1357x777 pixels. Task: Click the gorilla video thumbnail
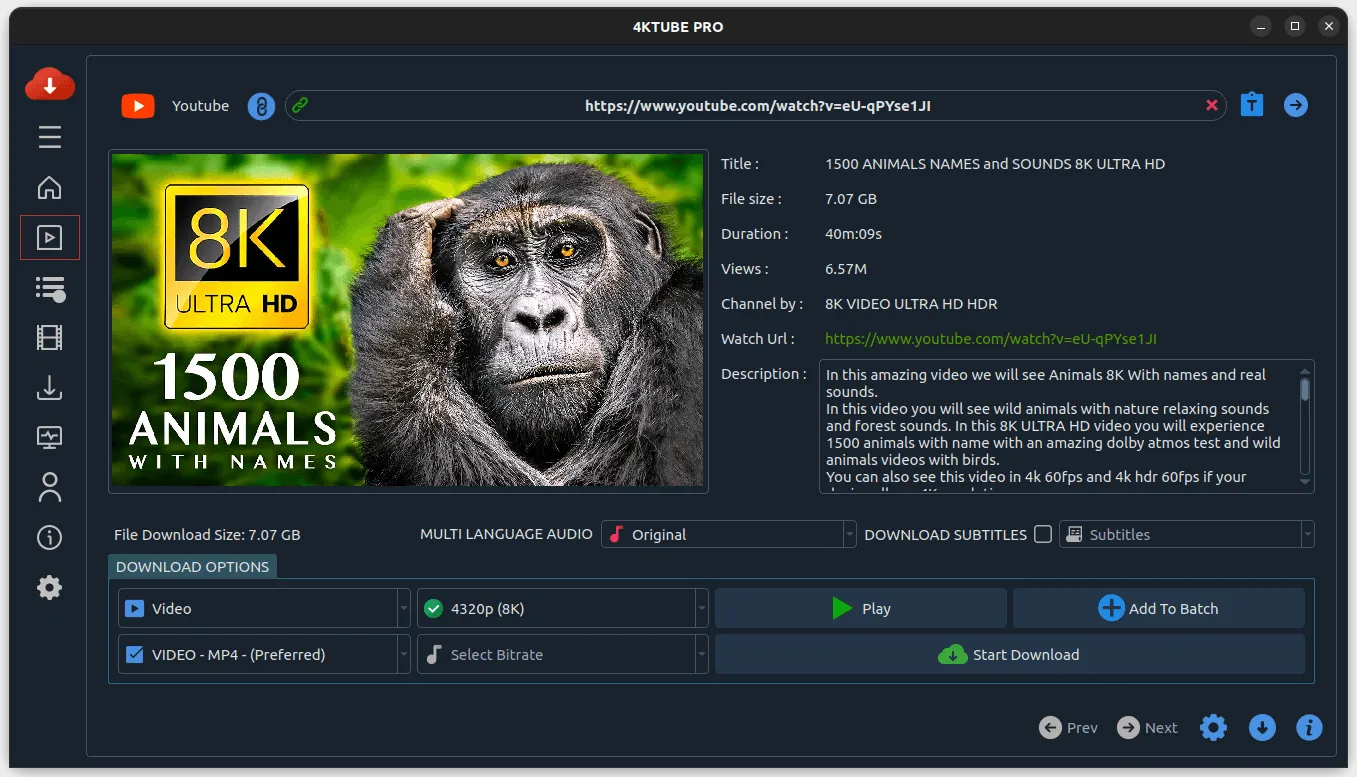(408, 320)
